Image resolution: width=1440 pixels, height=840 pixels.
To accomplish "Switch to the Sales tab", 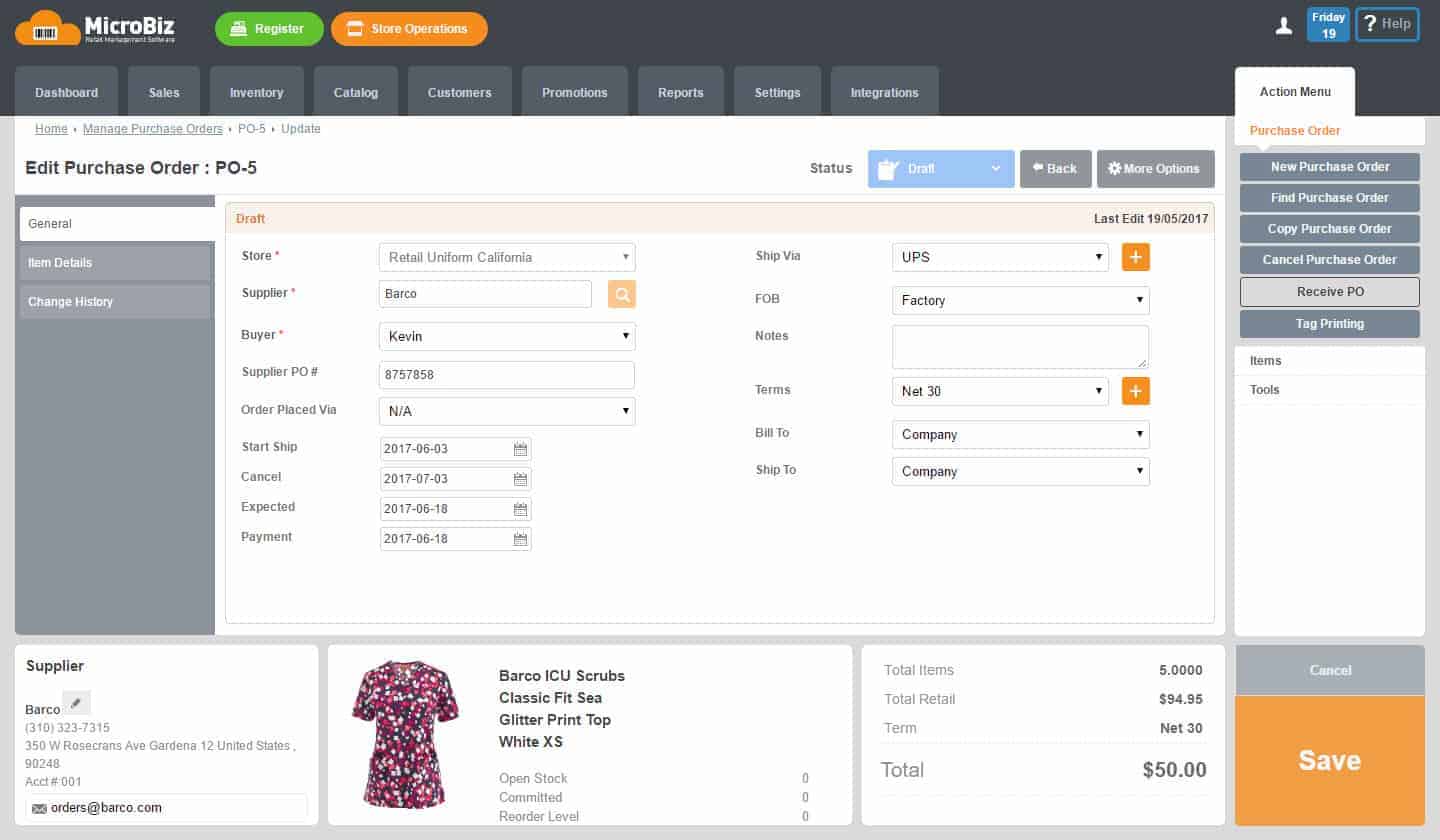I will [164, 92].
